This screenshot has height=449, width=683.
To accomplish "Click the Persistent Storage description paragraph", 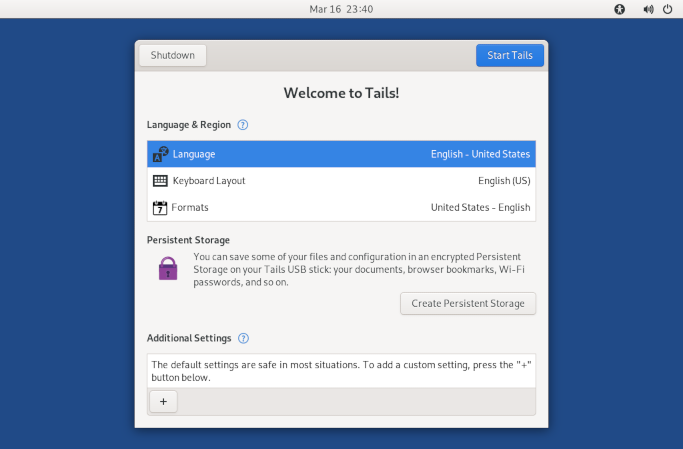I will click(362, 268).
